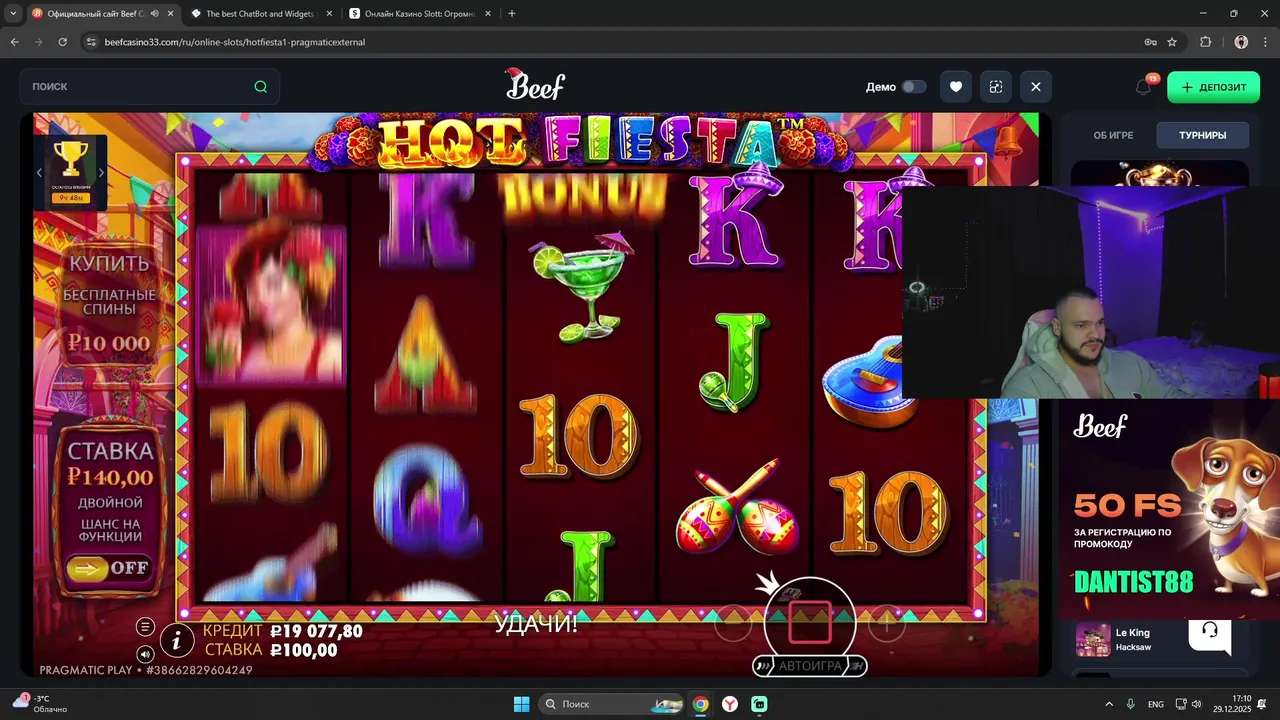1280x720 pixels.
Task: Focus the Поиск search field on Beef site
Action: point(149,87)
